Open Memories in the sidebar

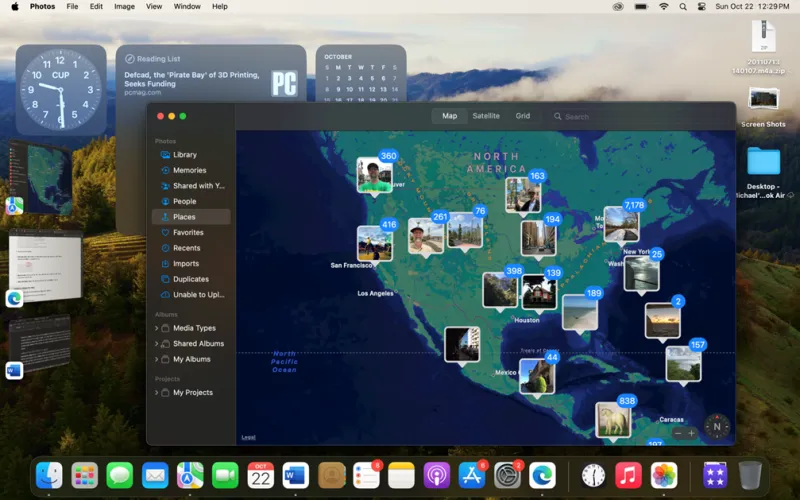(x=189, y=170)
